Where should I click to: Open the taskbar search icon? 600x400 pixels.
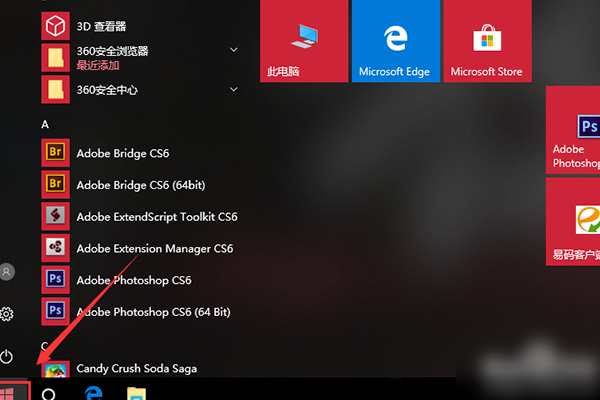click(x=48, y=393)
